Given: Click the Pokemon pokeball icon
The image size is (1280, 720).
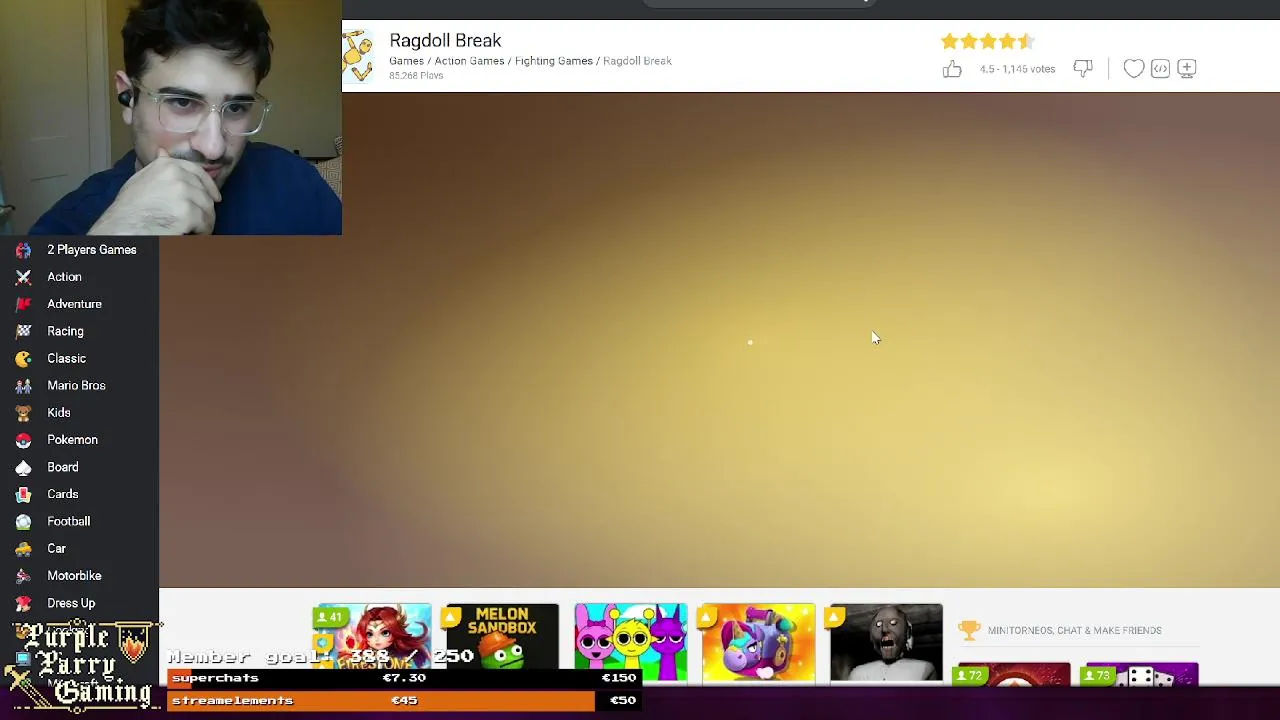Looking at the screenshot, I should pos(23,440).
